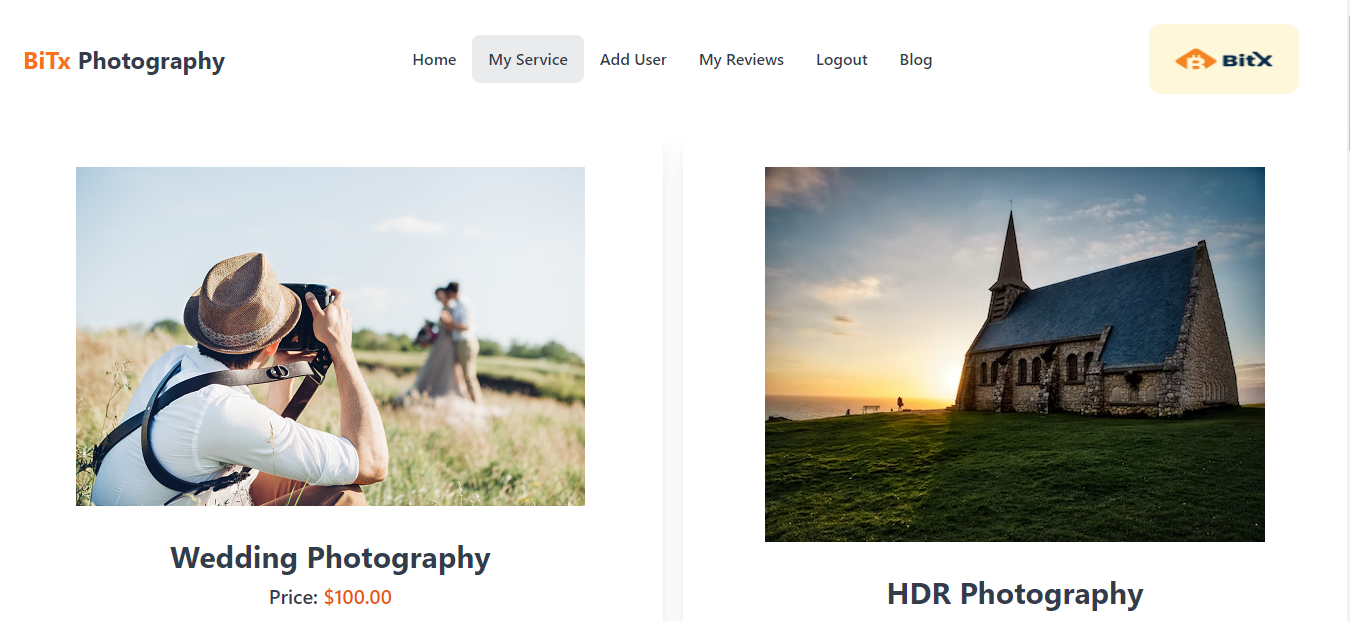Viewport: 1350px width, 621px height.
Task: Click the HDR Photography heading
Action: (1015, 594)
